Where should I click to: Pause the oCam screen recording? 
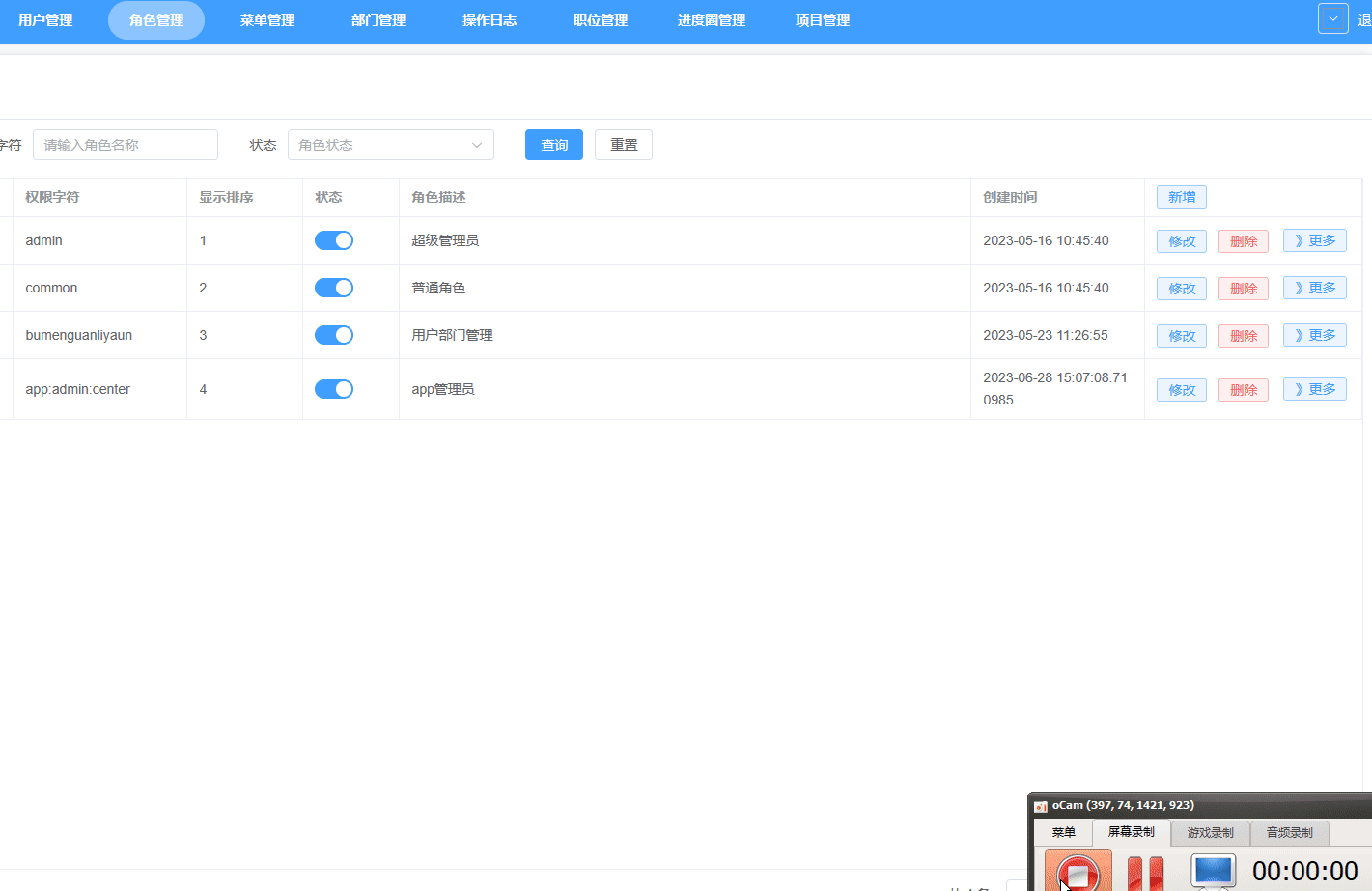click(1145, 871)
